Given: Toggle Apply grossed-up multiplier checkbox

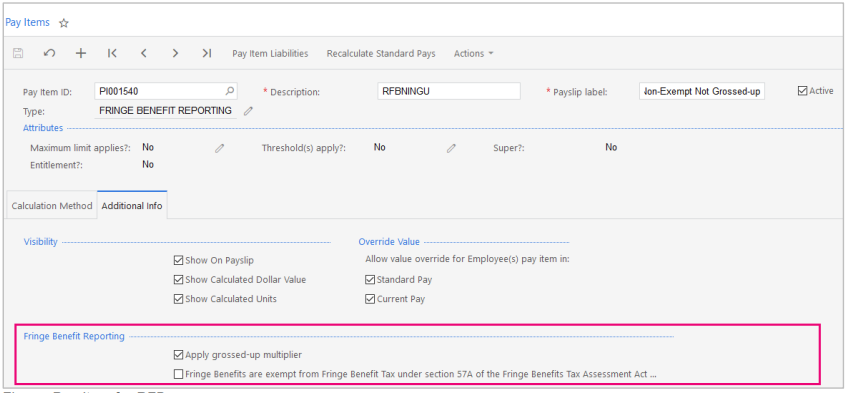Looking at the screenshot, I should click(x=178, y=355).
